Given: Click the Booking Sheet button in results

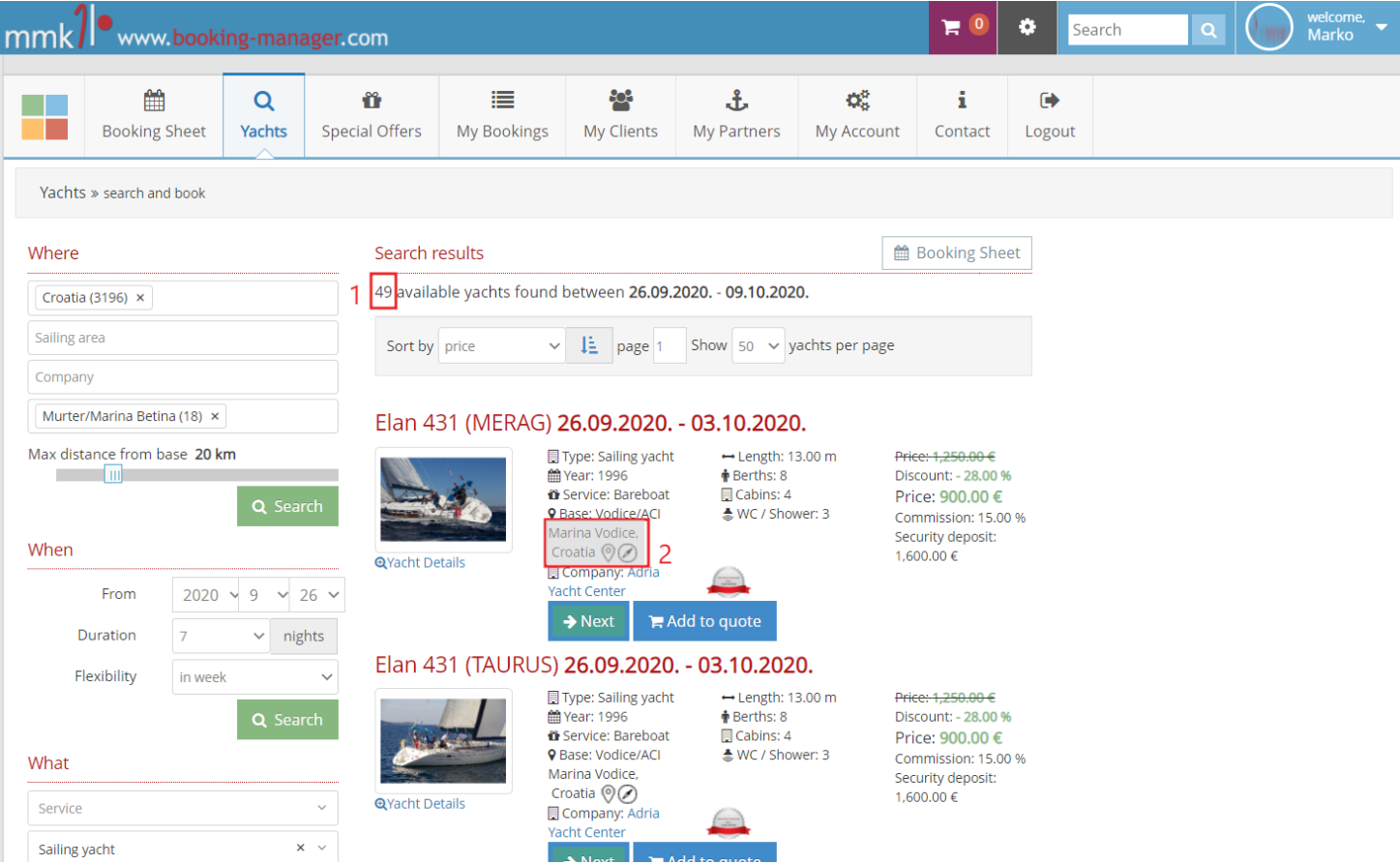Looking at the screenshot, I should point(957,253).
